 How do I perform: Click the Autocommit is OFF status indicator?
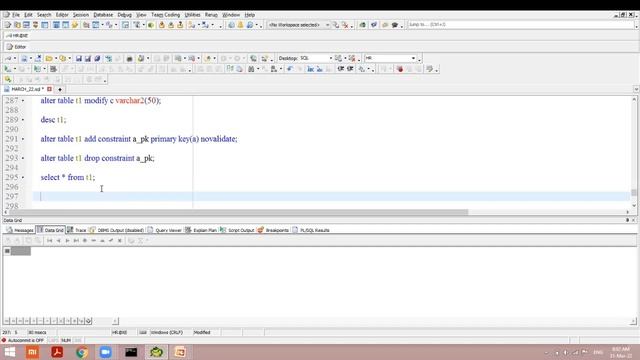[23, 340]
